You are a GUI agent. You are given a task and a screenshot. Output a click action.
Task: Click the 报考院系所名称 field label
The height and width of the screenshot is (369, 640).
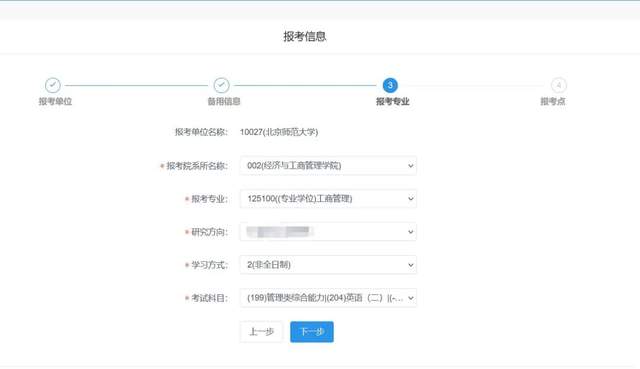coord(197,166)
